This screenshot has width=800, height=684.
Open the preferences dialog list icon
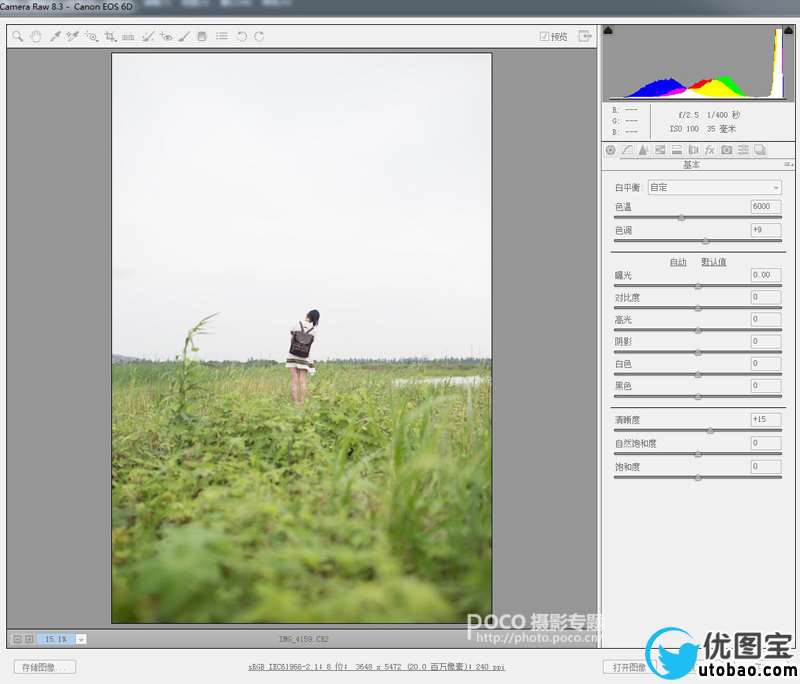(x=221, y=36)
